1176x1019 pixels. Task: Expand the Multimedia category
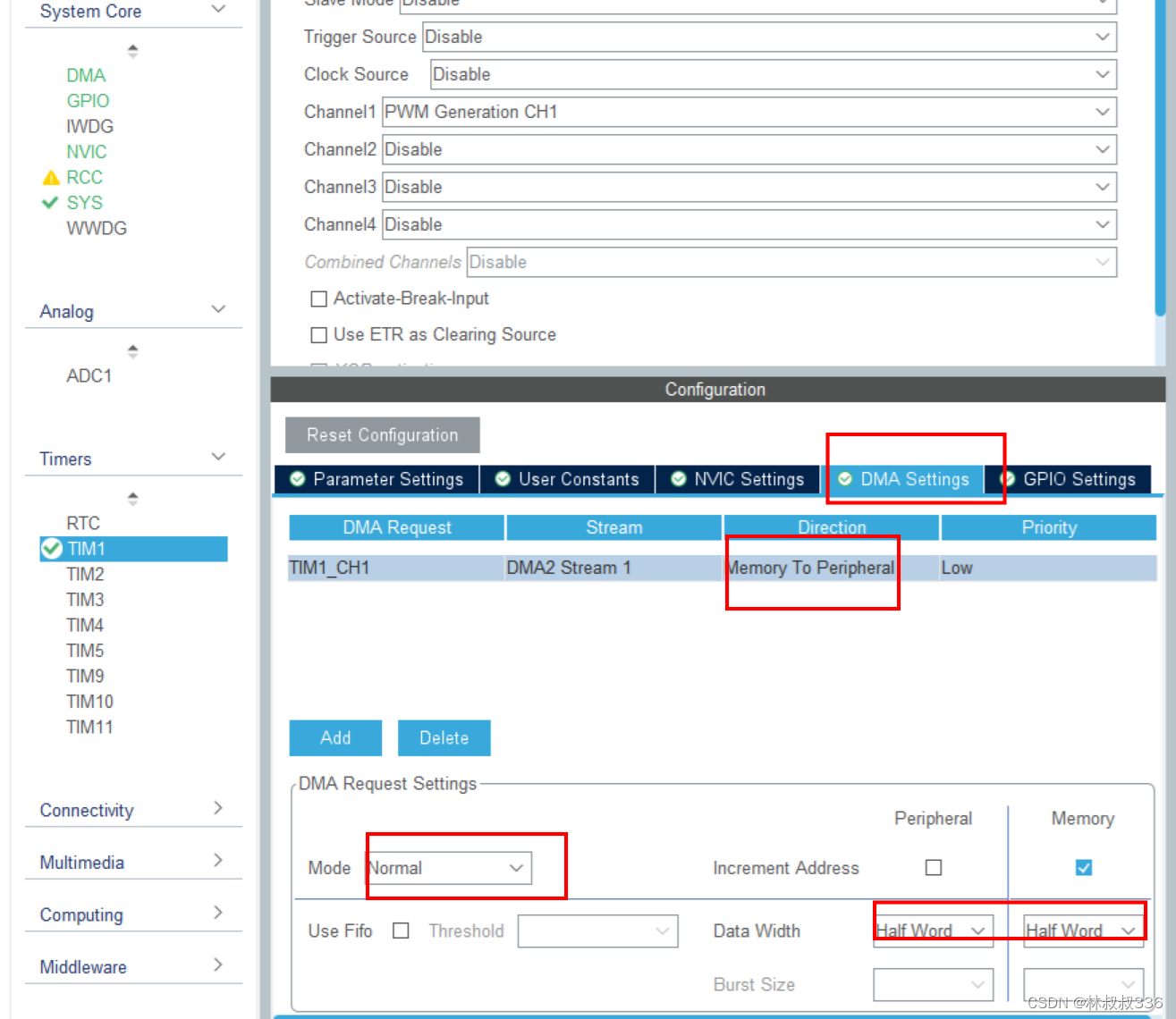pos(218,860)
